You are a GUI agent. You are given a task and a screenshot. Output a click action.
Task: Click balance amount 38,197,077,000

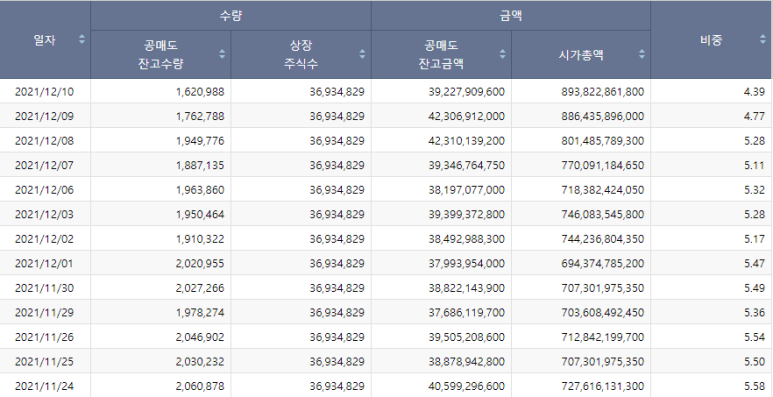pos(466,190)
